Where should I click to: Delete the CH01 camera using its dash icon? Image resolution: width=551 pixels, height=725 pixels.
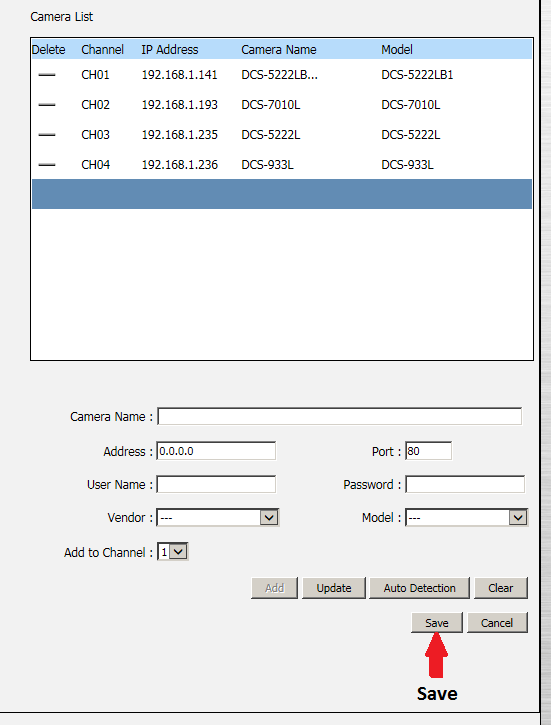point(47,75)
